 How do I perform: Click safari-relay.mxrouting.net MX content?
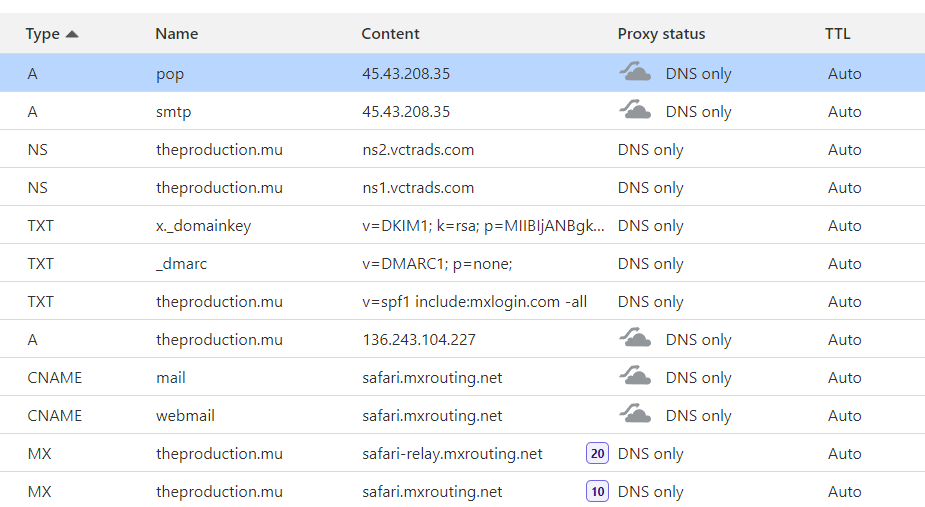(452, 454)
